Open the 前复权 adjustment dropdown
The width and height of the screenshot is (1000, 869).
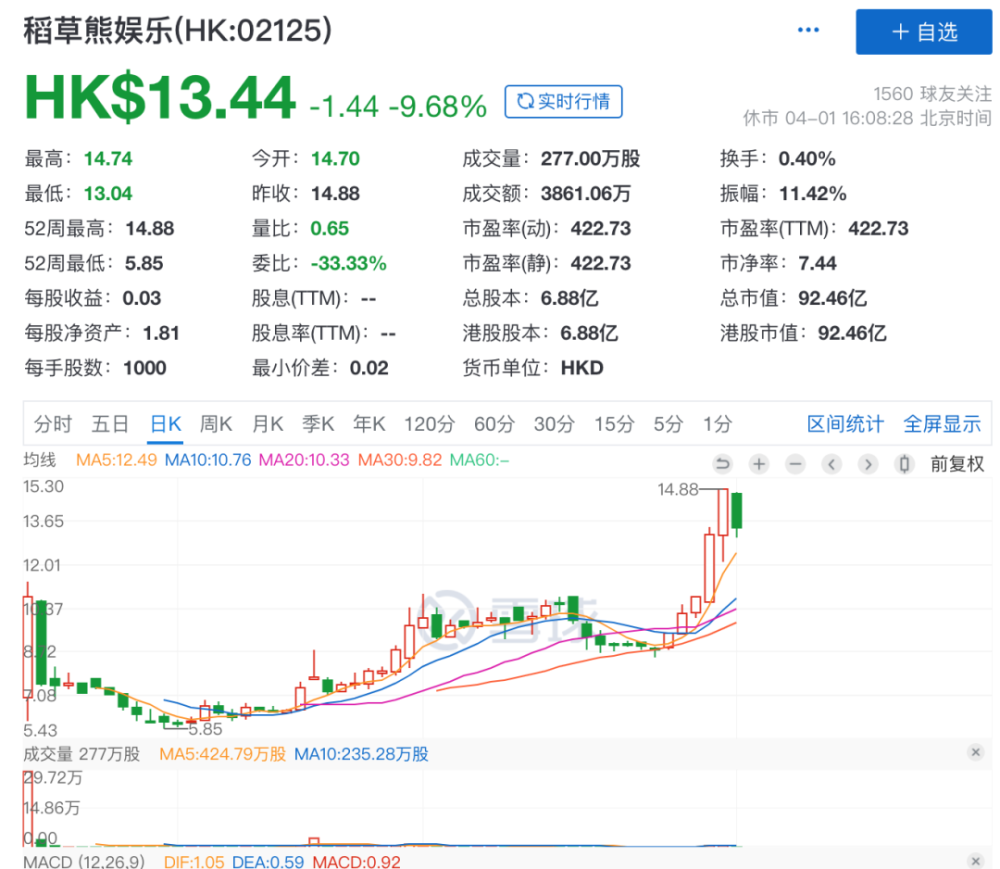(x=957, y=464)
